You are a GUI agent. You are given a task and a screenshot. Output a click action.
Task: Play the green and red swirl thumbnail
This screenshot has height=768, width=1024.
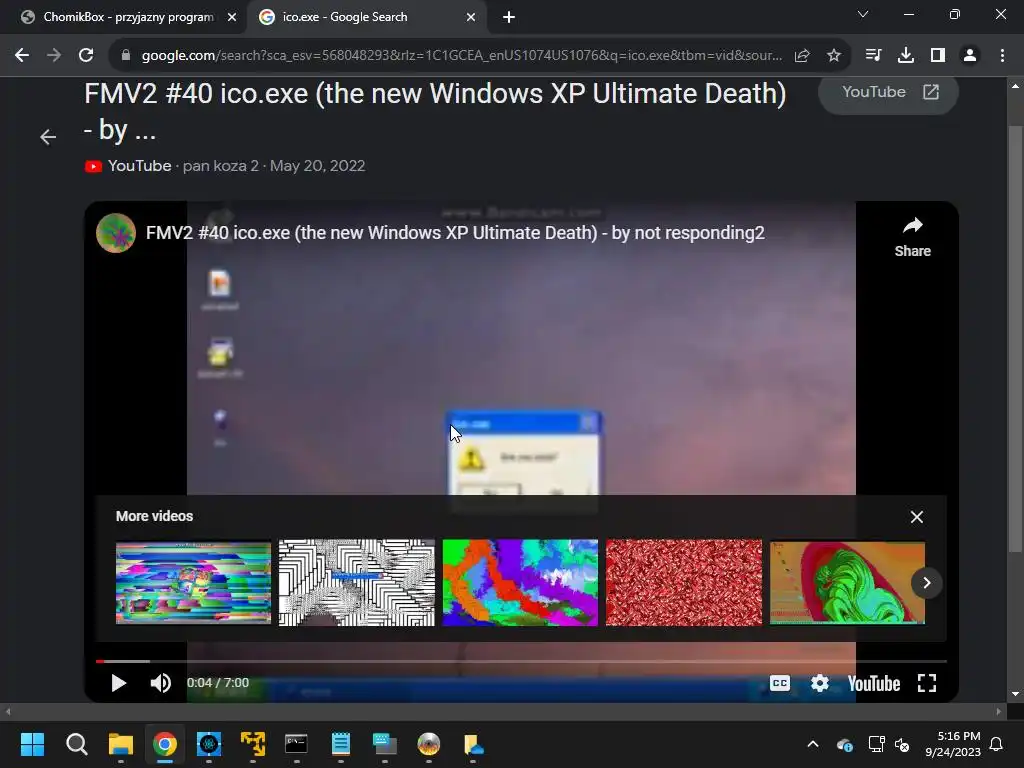848,583
